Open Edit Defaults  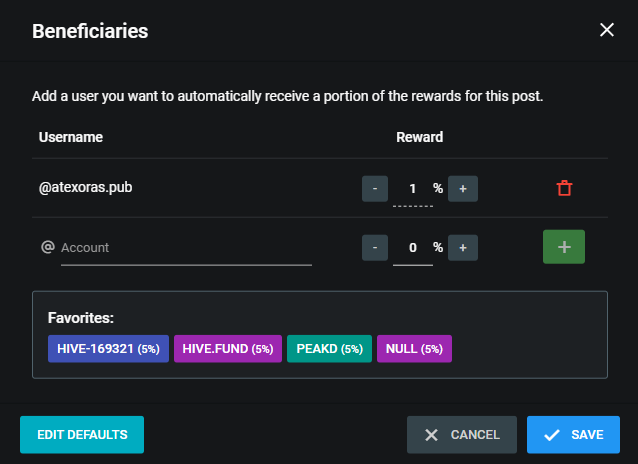click(x=82, y=435)
